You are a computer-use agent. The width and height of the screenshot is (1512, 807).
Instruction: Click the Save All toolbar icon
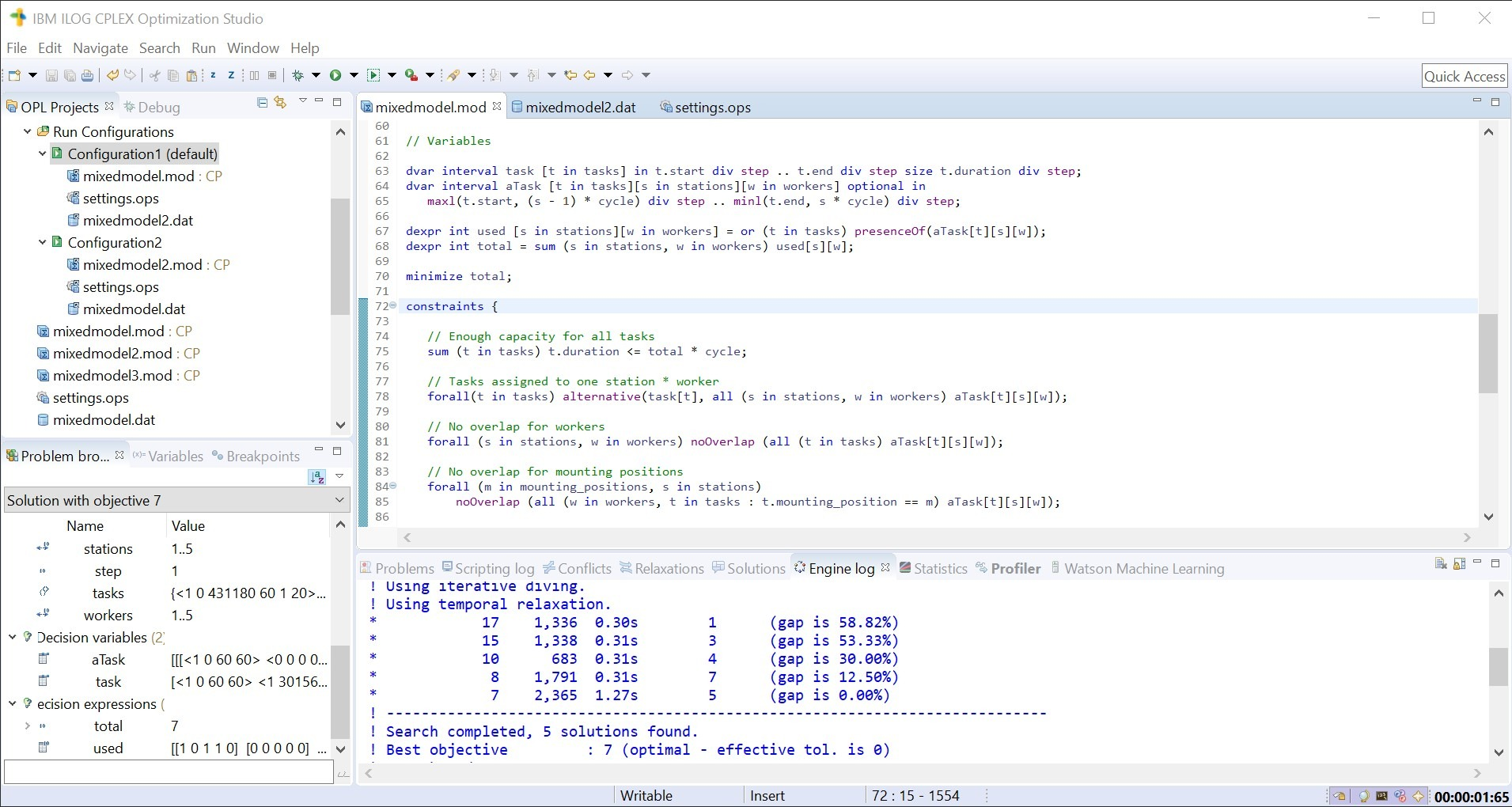click(x=70, y=75)
